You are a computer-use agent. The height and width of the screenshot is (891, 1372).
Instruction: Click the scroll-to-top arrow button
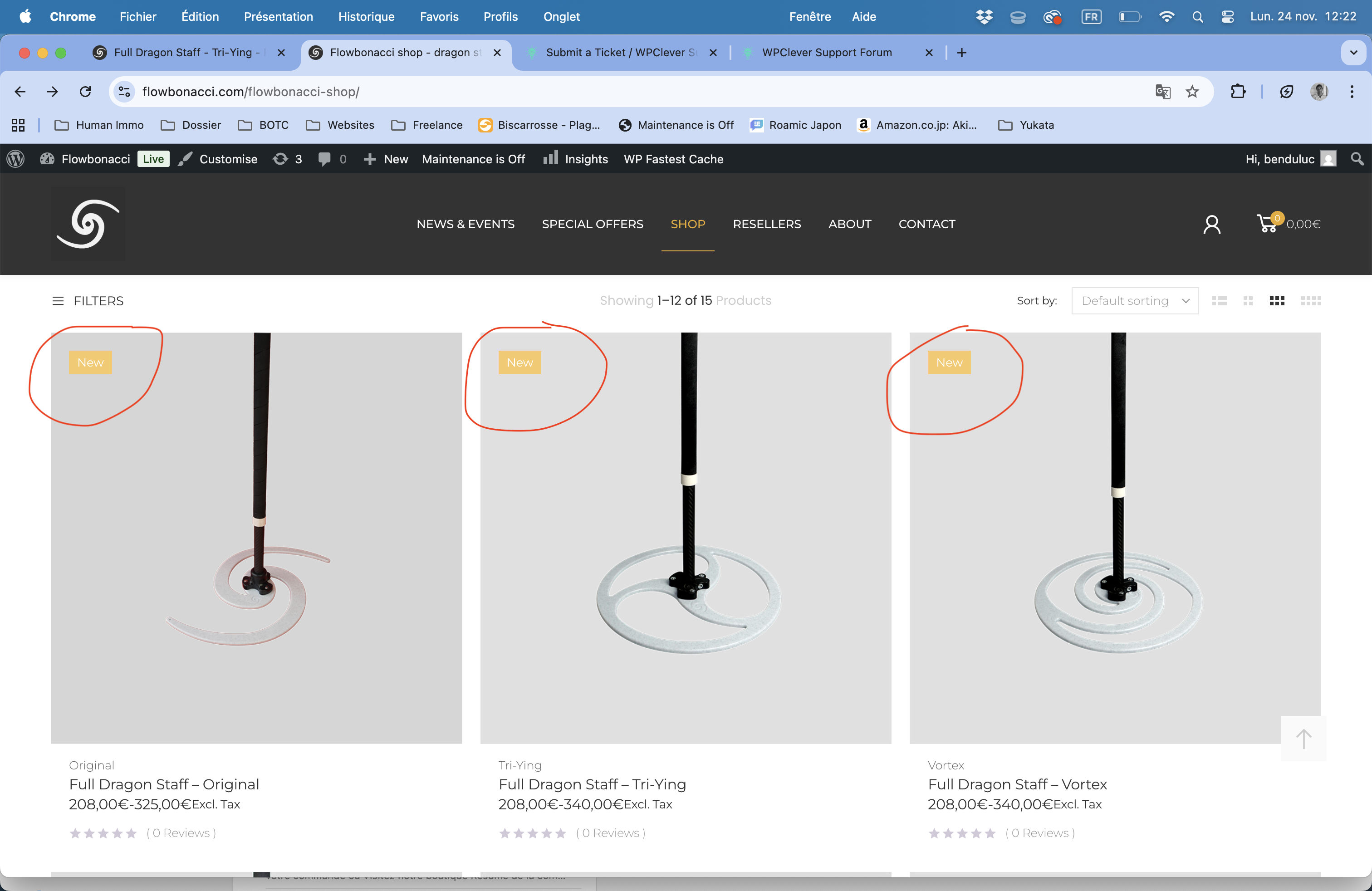tap(1303, 738)
